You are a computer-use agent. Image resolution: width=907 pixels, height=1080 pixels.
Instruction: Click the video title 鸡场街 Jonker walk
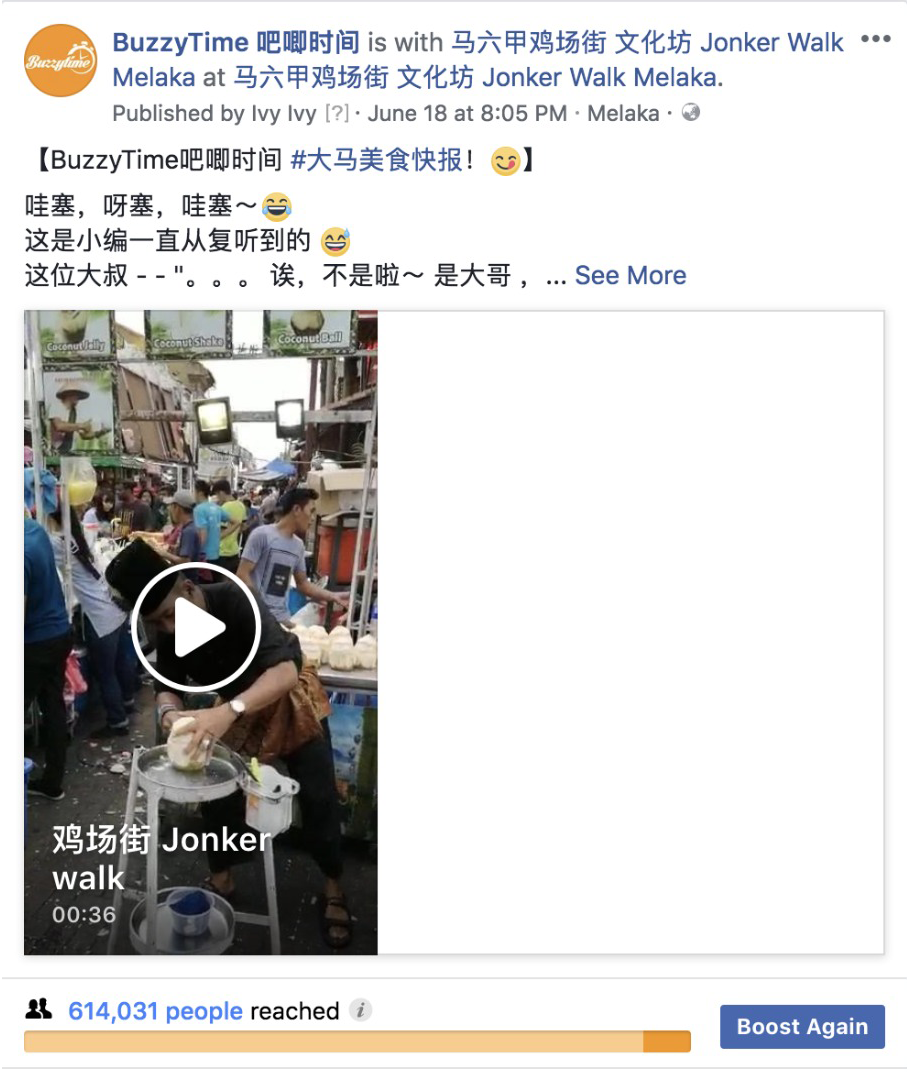(x=161, y=858)
